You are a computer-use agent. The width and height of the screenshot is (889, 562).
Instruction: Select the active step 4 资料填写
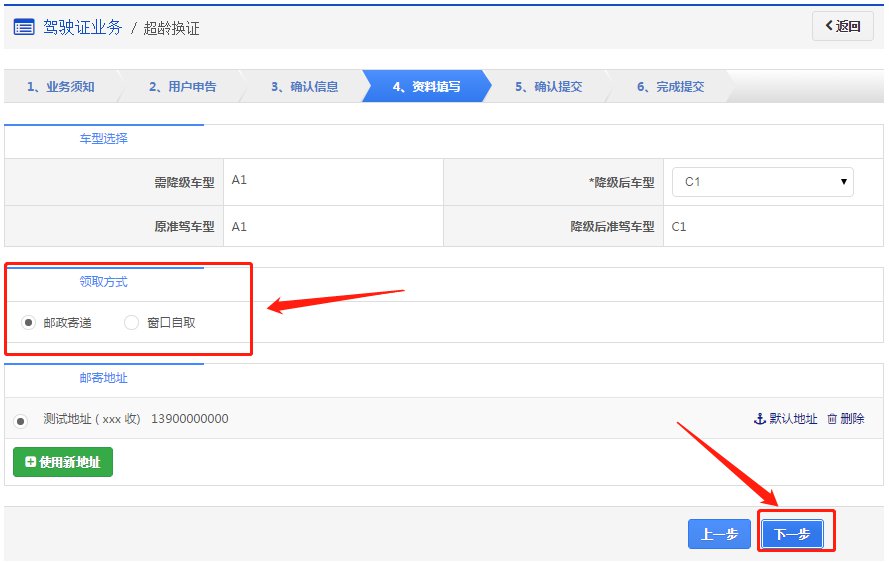(426, 87)
